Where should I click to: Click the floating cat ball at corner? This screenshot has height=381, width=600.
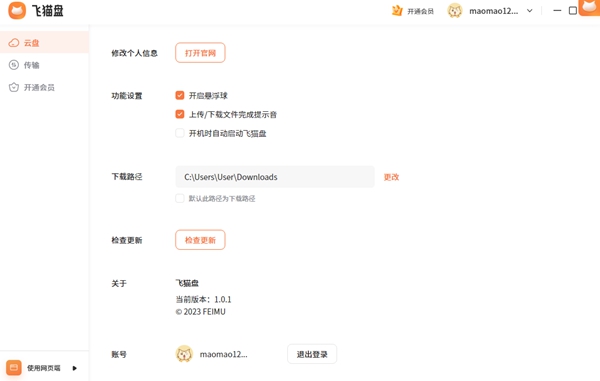(x=590, y=7)
